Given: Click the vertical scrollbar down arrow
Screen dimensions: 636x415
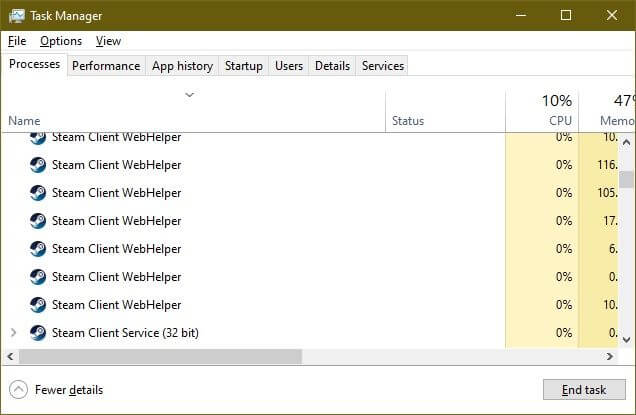Looking at the screenshot, I should 627,339.
